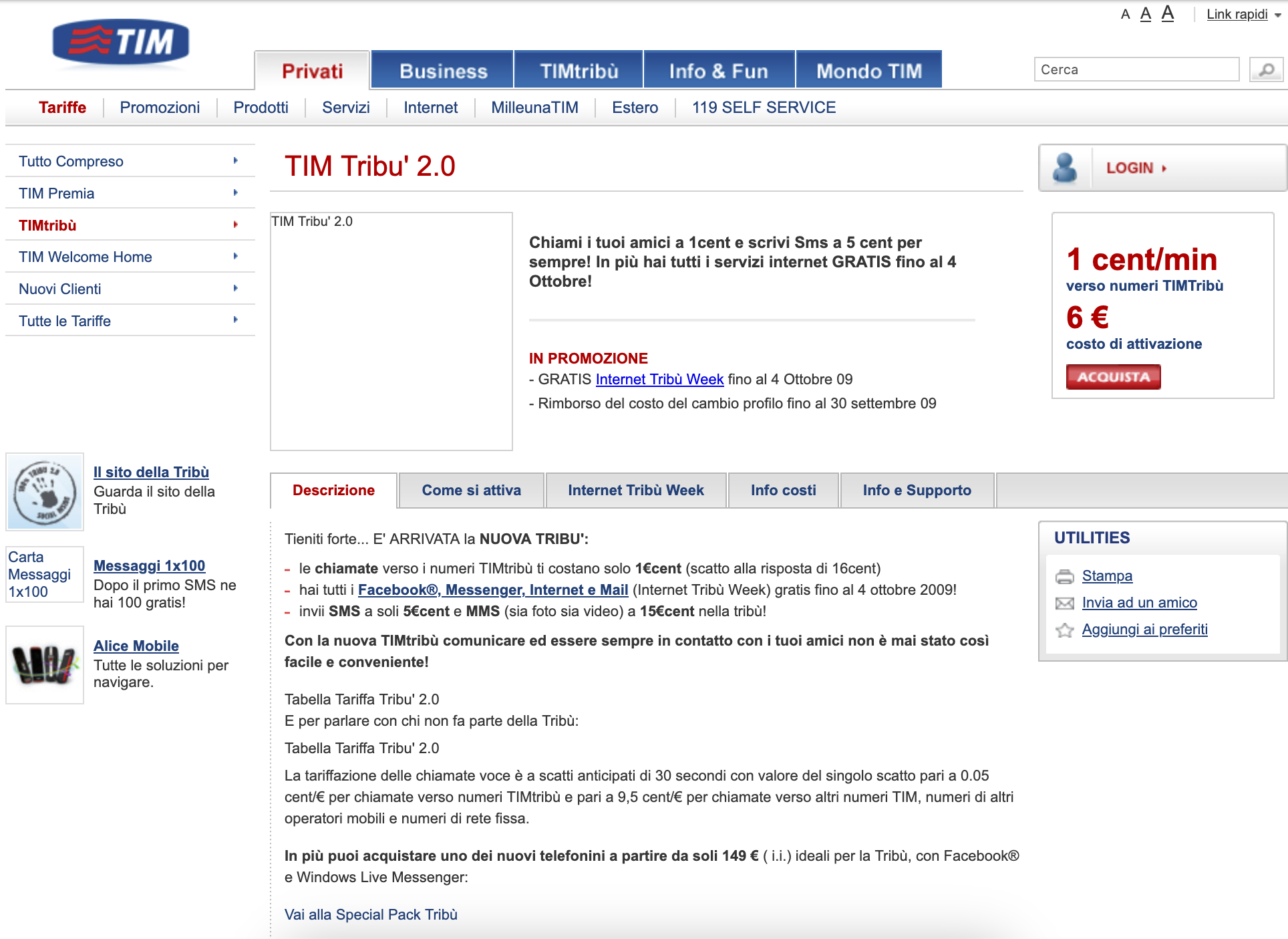Open the MilleunaTIM submenu item
Viewport: 1288px width, 939px height.
(x=535, y=108)
